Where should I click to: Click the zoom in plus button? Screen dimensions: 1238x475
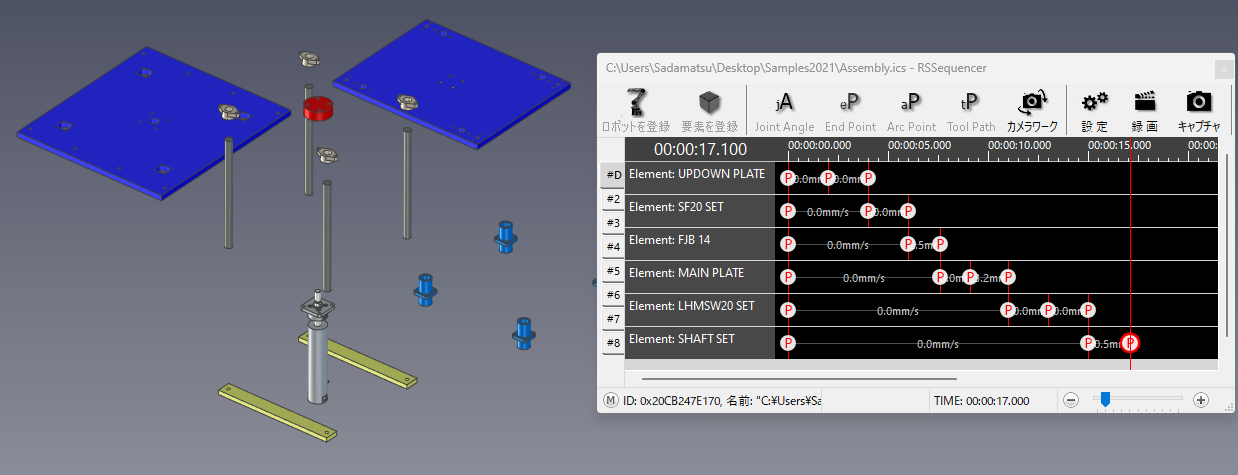click(1201, 400)
